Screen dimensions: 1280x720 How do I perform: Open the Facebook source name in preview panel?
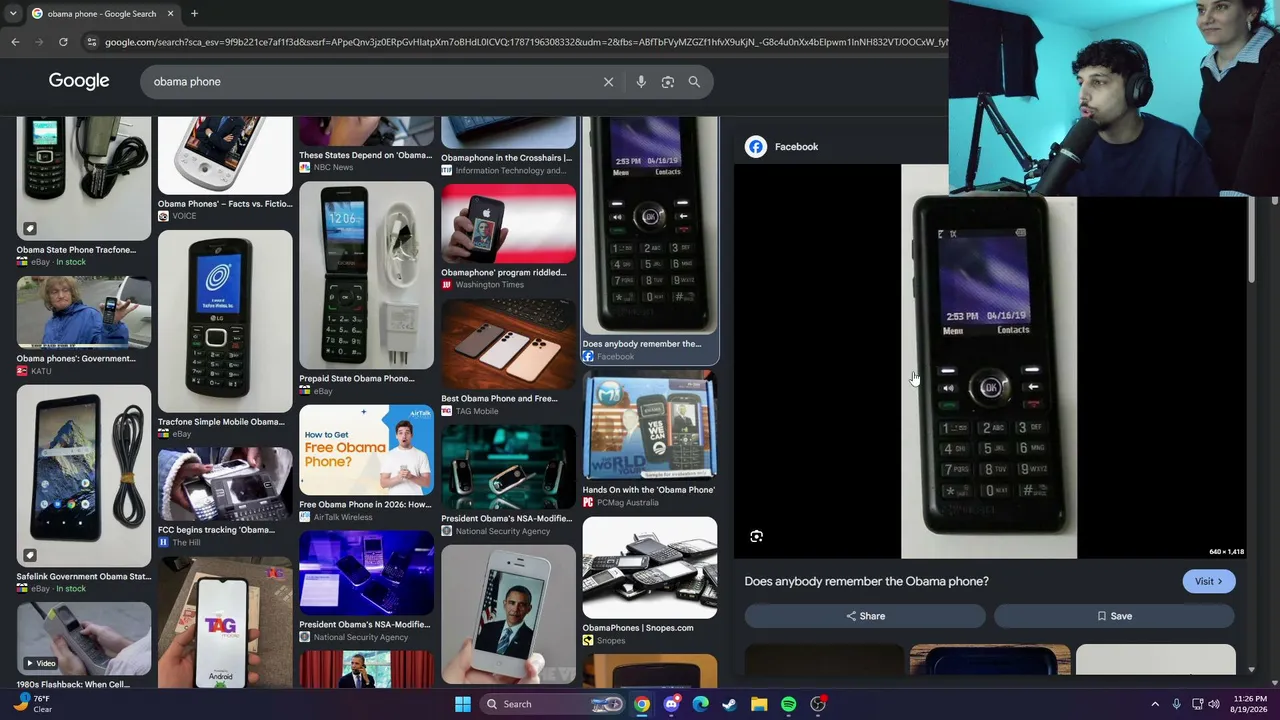point(796,147)
